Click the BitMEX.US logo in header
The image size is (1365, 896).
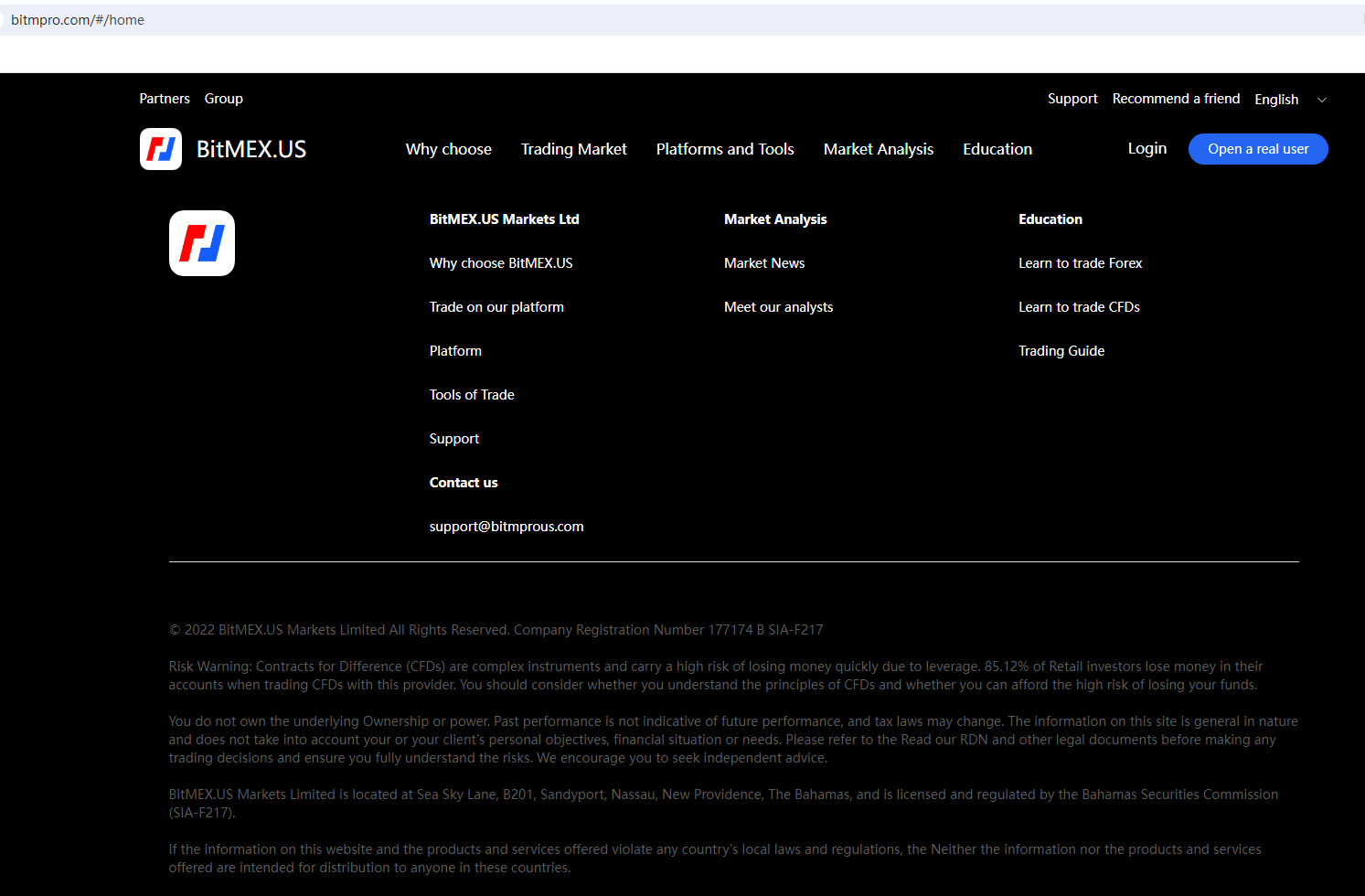click(223, 149)
